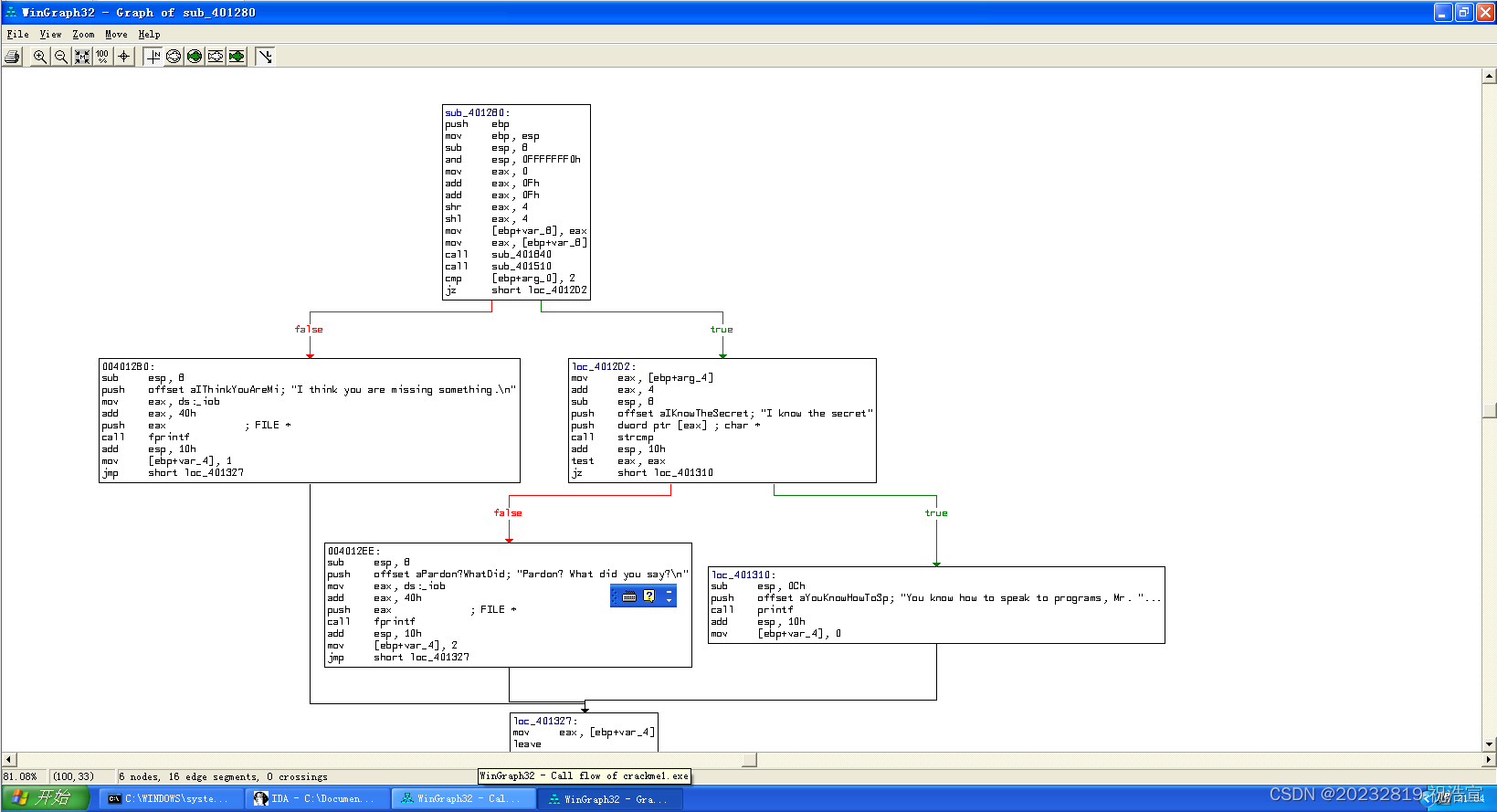Select the fixed polar fisheye (green fish) icon
This screenshot has height=812, width=1497.
click(x=195, y=57)
